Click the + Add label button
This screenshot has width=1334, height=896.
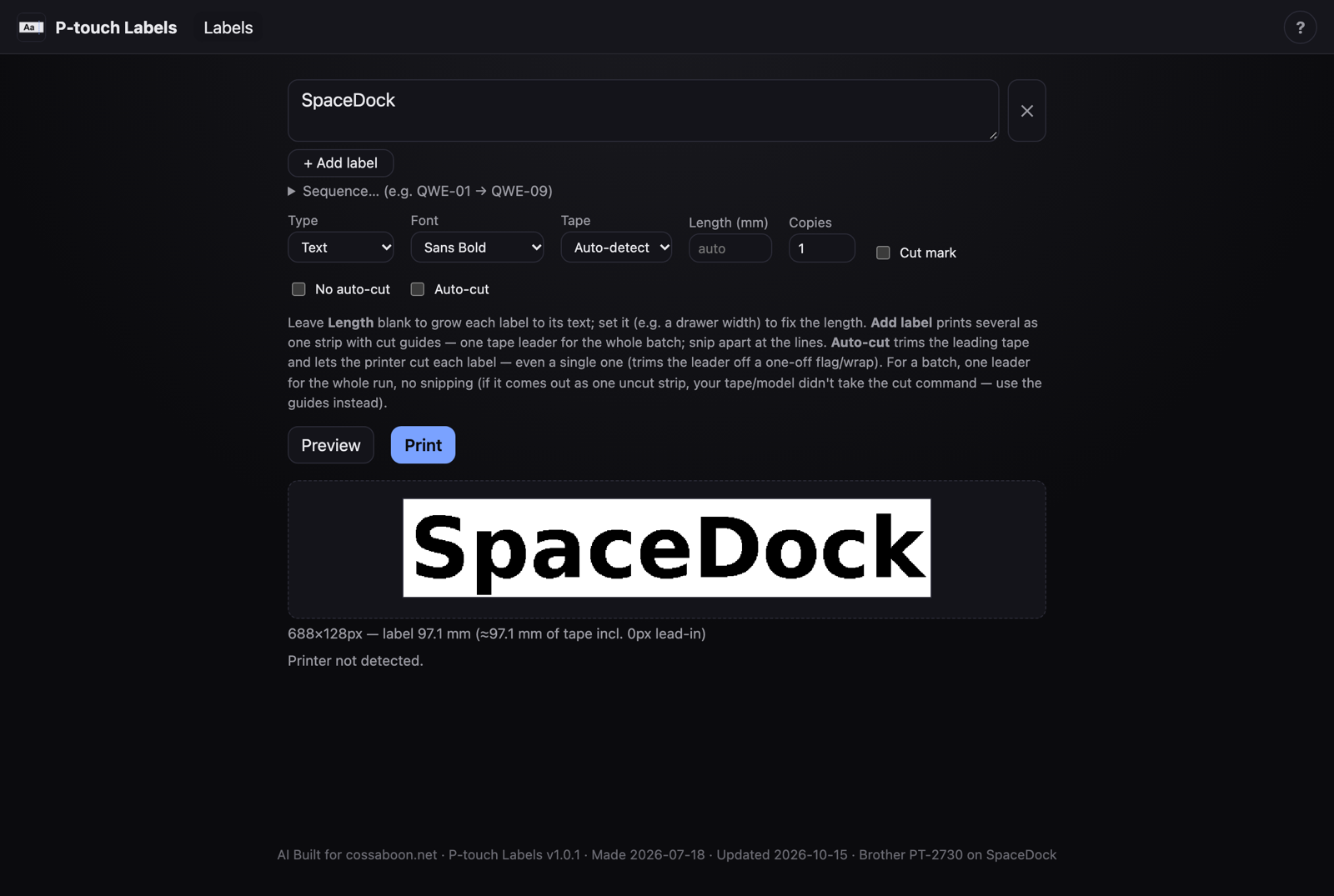[340, 163]
